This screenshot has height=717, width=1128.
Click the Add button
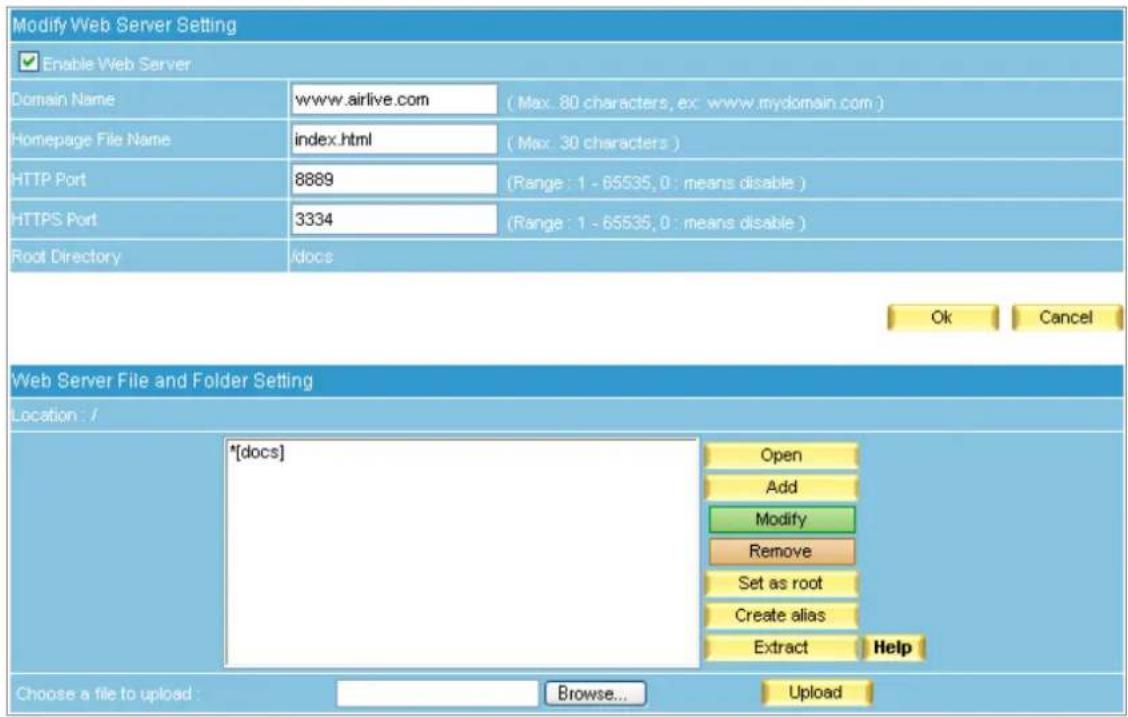pos(781,488)
